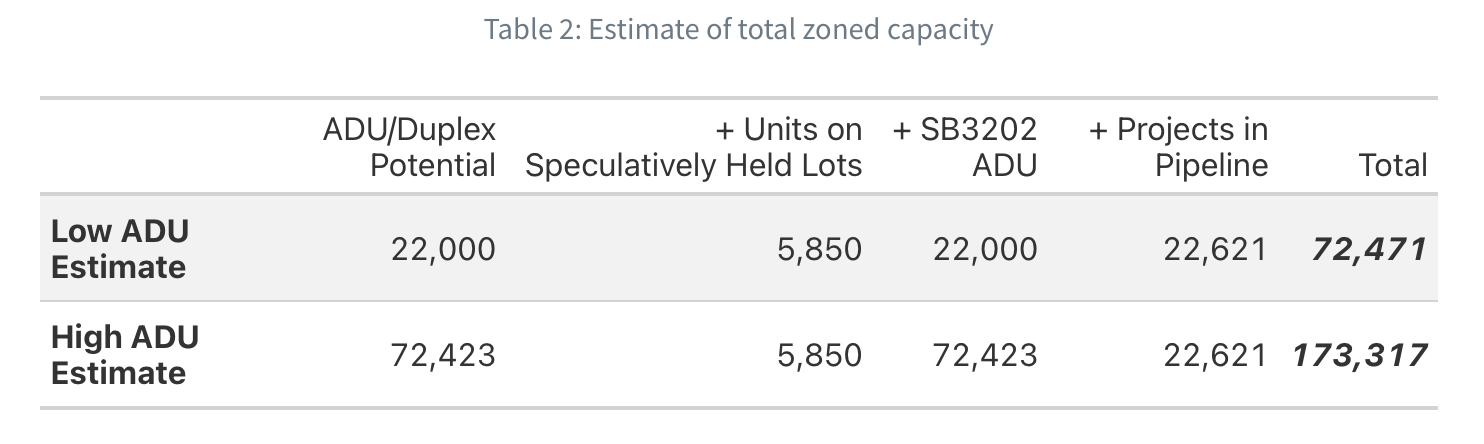Click the 22,621 pipeline value in Low row
1484x444 pixels.
click(1215, 249)
